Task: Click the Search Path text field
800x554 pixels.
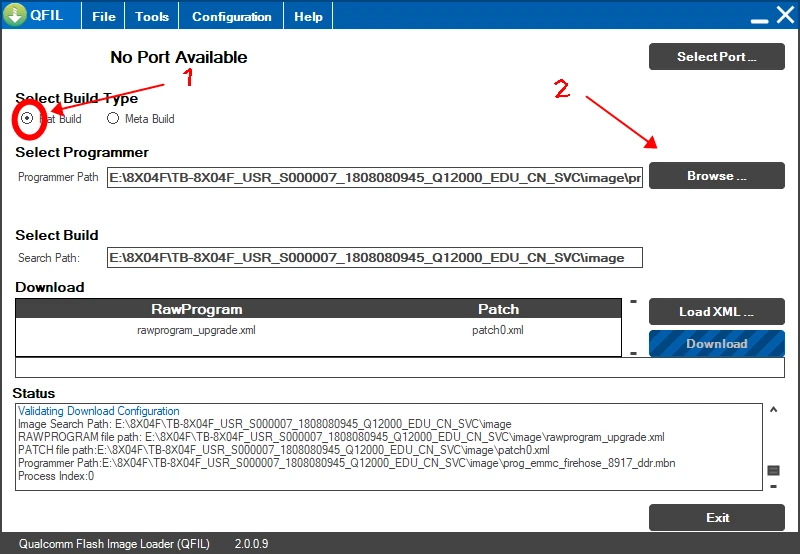Action: pos(375,258)
